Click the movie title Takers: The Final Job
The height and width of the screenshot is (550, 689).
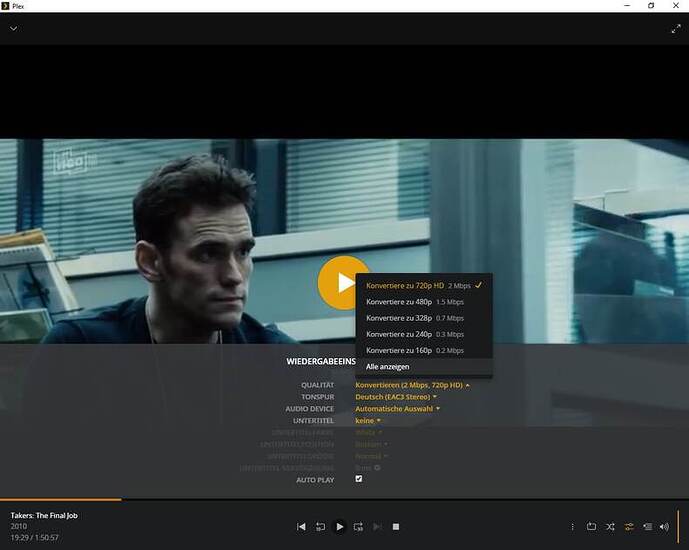pyautogui.click(x=44, y=515)
